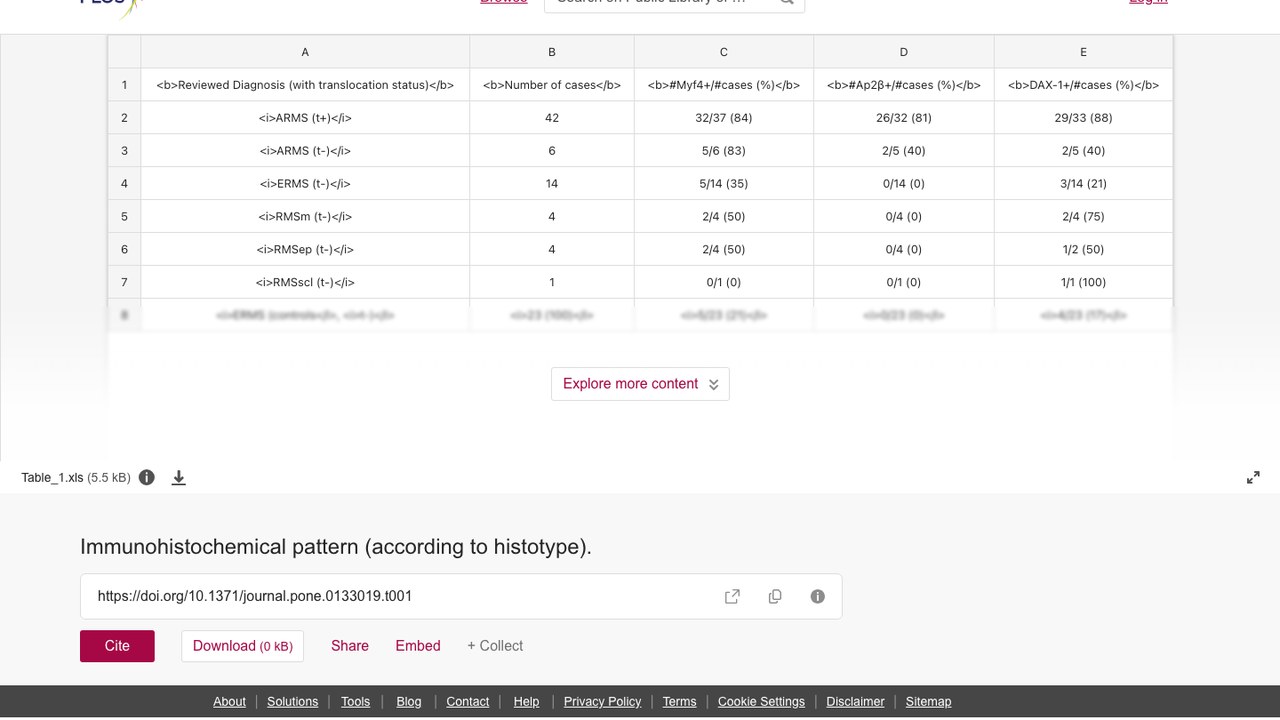Open the Blog footer link

409,702
